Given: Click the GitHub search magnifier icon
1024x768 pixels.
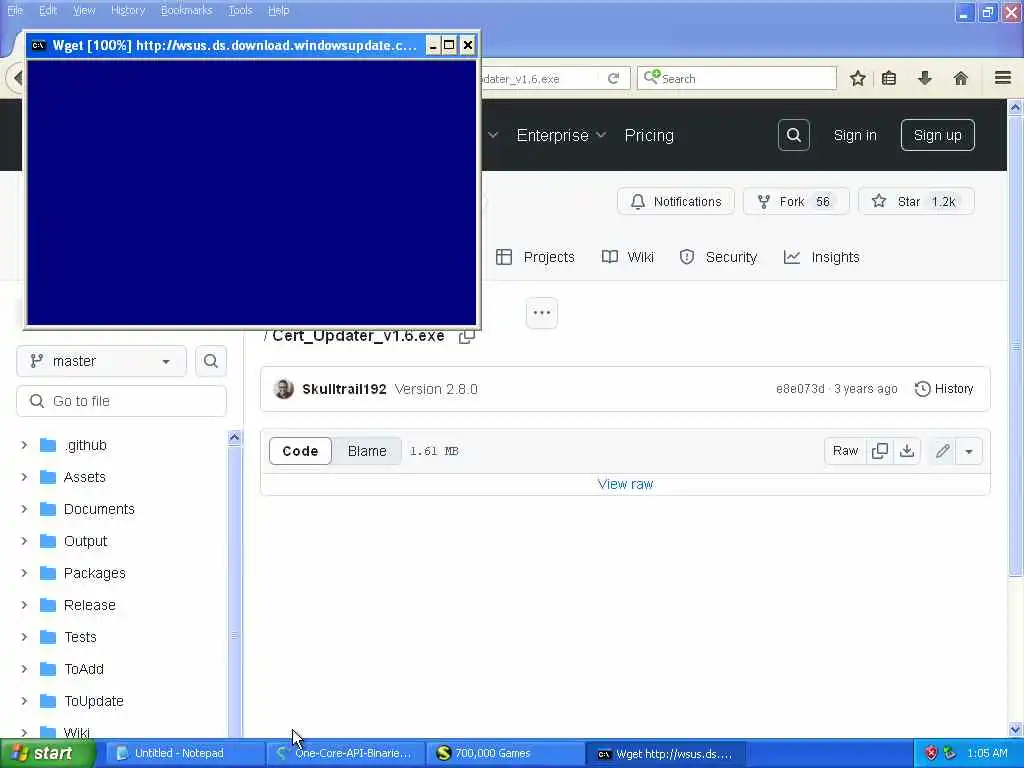Looking at the screenshot, I should pos(793,135).
